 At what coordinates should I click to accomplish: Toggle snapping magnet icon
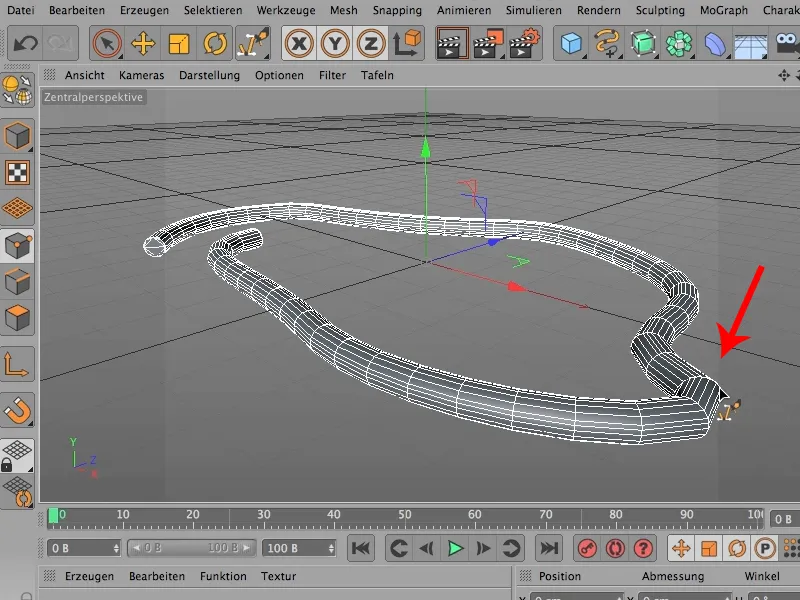pos(17,410)
